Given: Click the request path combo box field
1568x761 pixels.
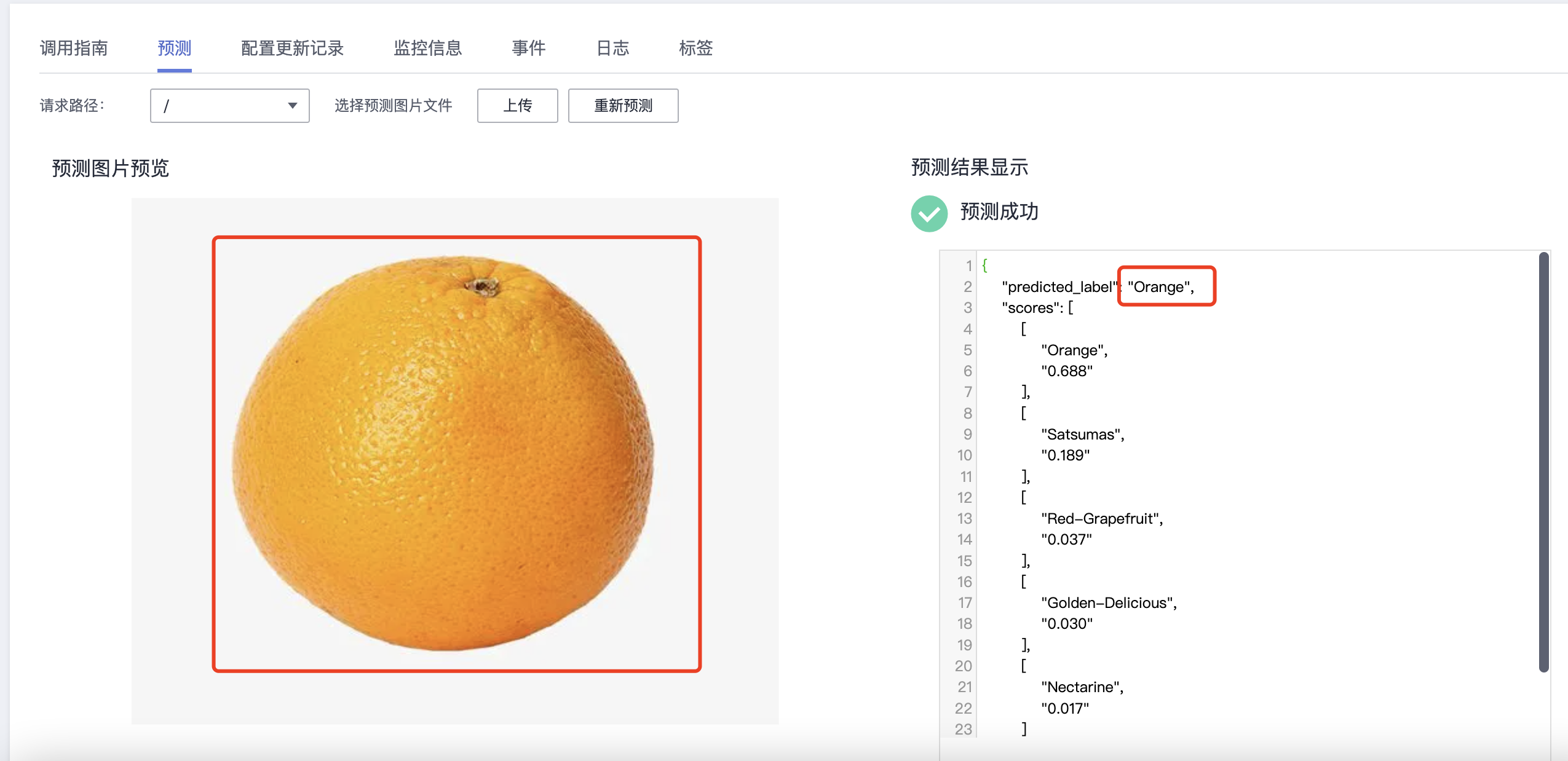Looking at the screenshot, I should [221, 106].
